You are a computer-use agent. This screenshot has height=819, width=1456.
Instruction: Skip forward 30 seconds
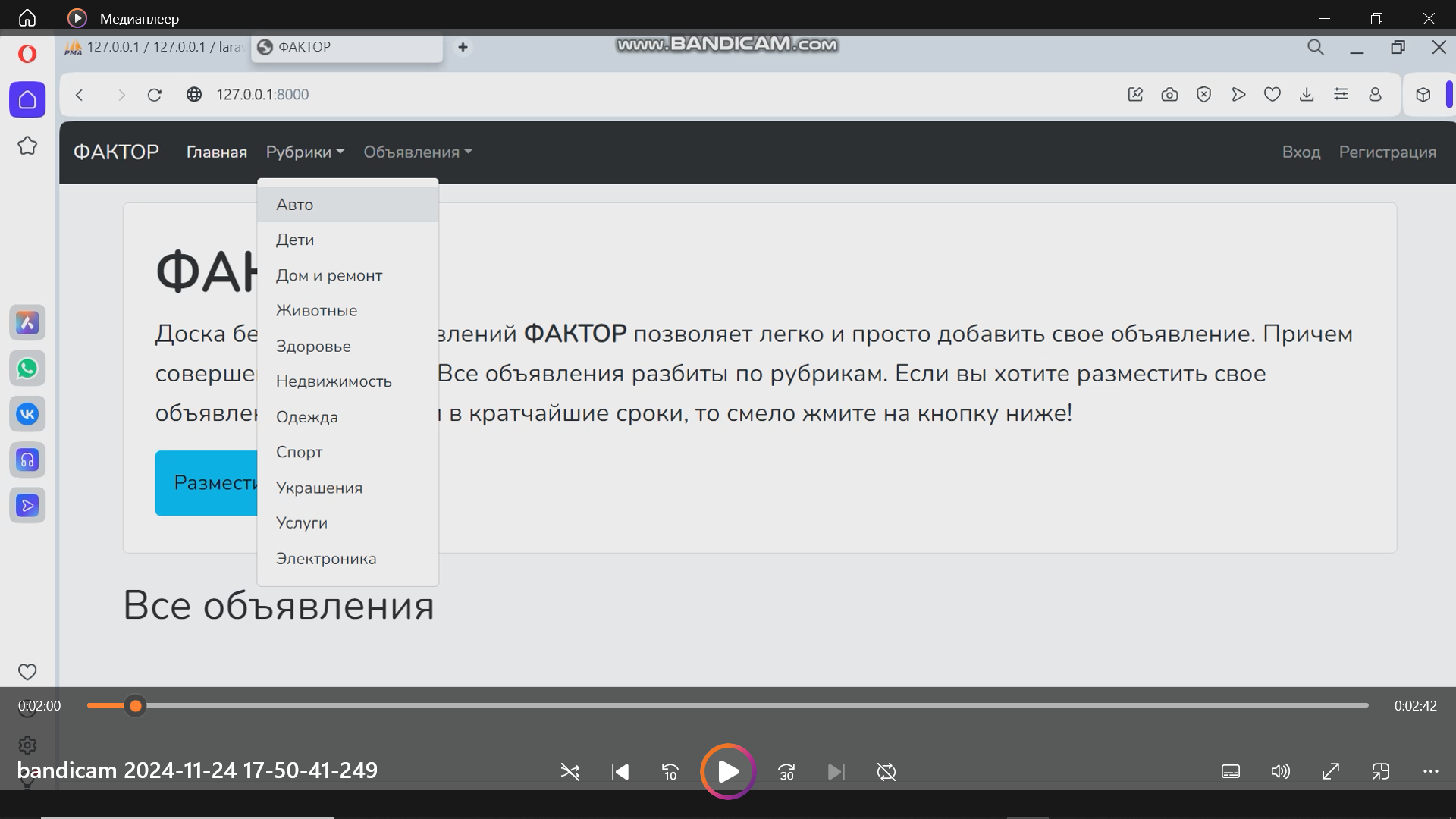786,772
